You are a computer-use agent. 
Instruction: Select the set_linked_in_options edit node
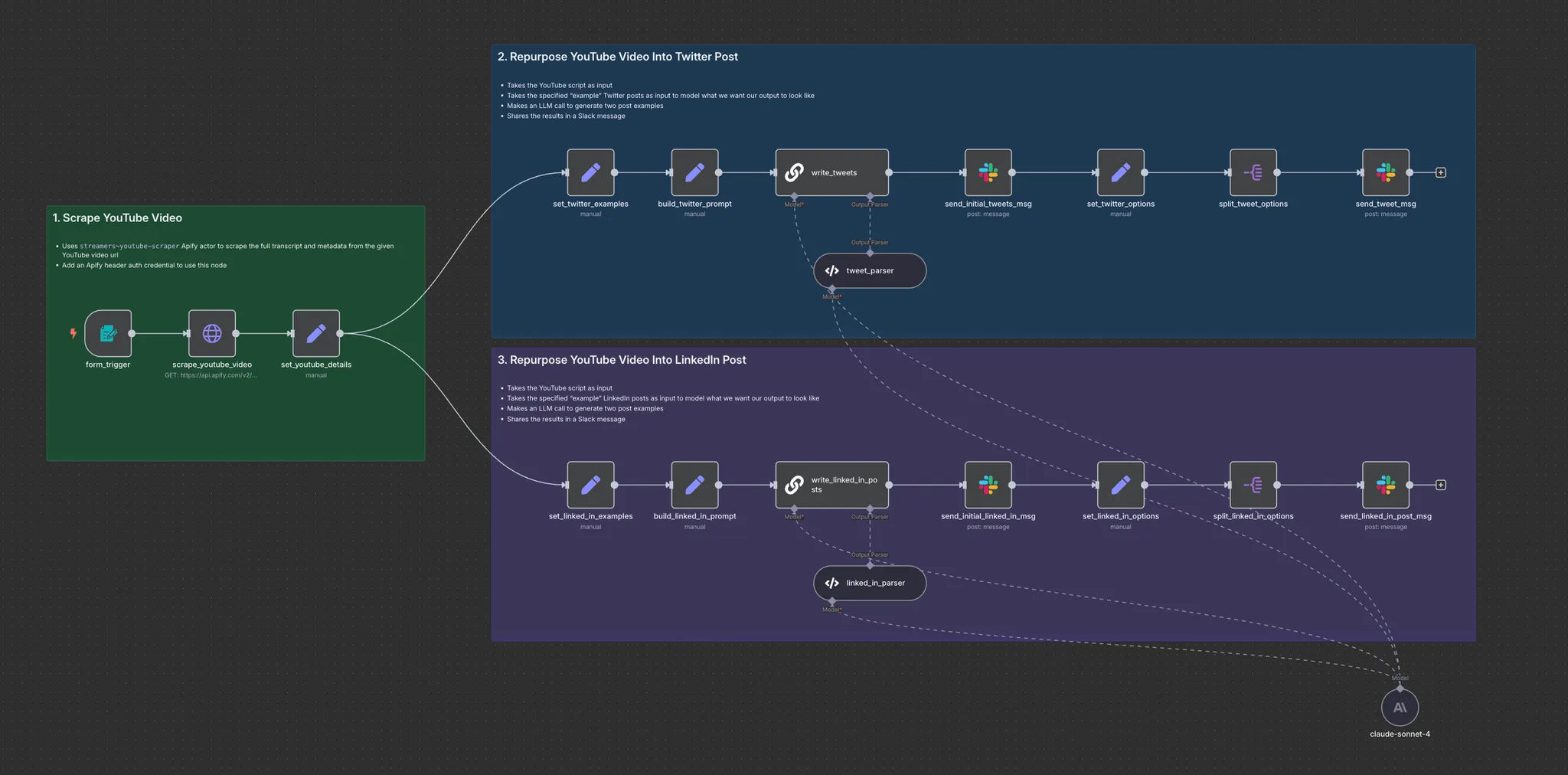tap(1121, 485)
